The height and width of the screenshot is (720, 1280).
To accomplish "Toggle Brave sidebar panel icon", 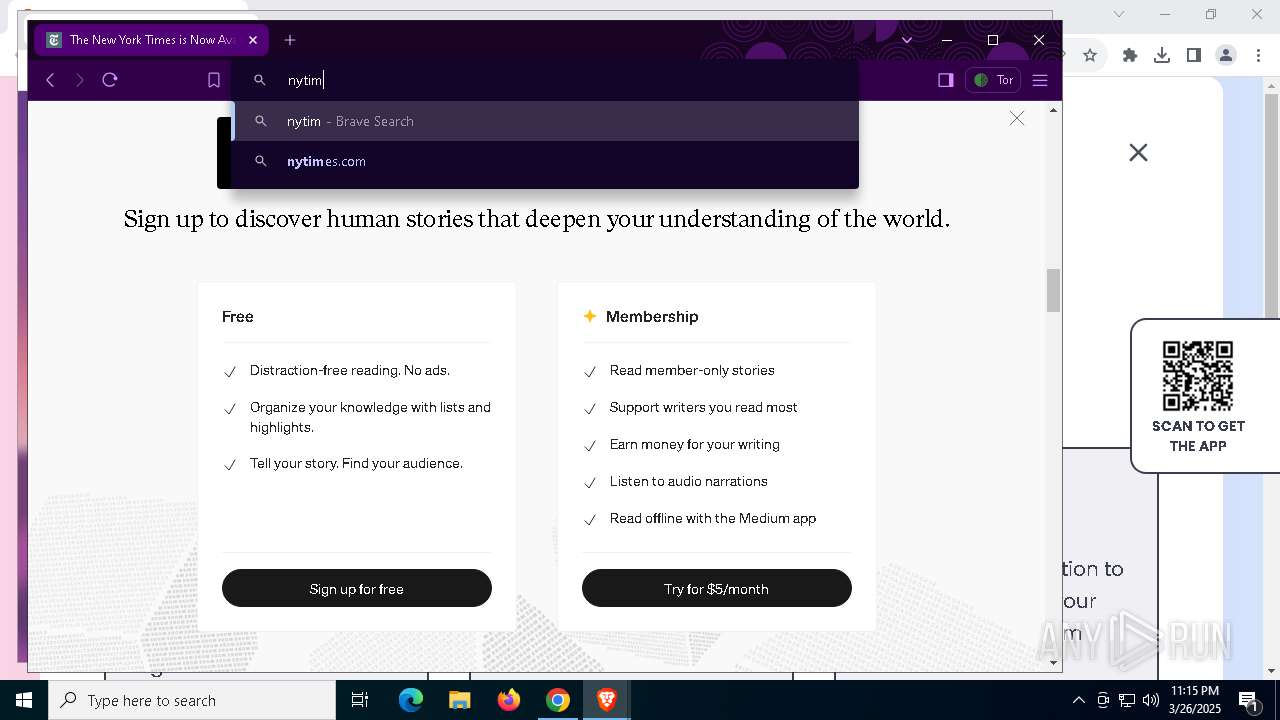I will tap(945, 80).
